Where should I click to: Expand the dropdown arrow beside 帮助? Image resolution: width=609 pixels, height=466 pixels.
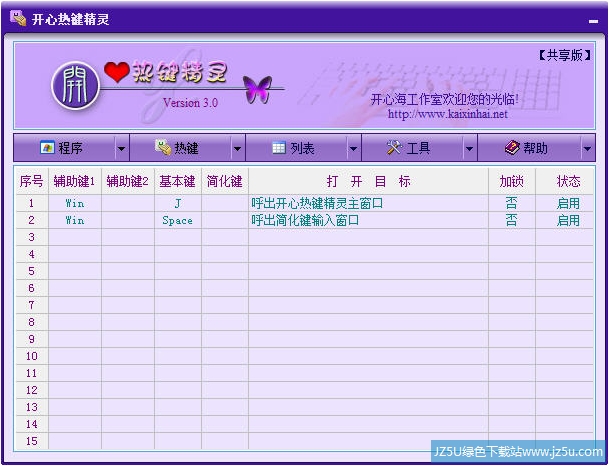[587, 148]
